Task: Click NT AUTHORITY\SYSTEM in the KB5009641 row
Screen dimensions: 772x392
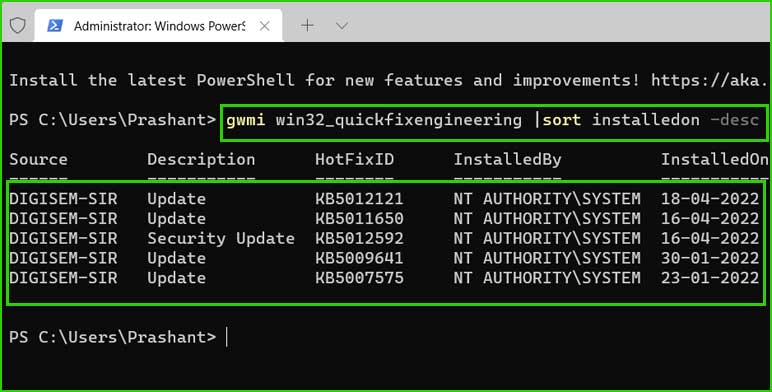Action: [x=547, y=258]
